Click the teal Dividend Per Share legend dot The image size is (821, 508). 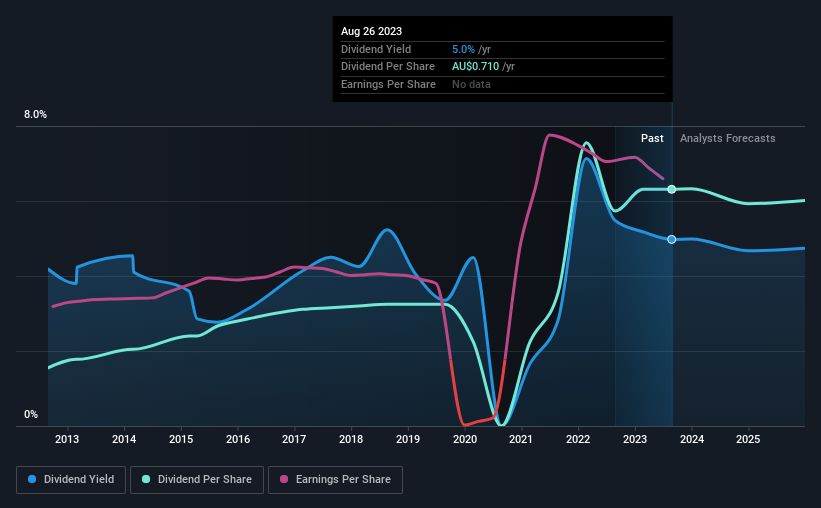[x=146, y=479]
